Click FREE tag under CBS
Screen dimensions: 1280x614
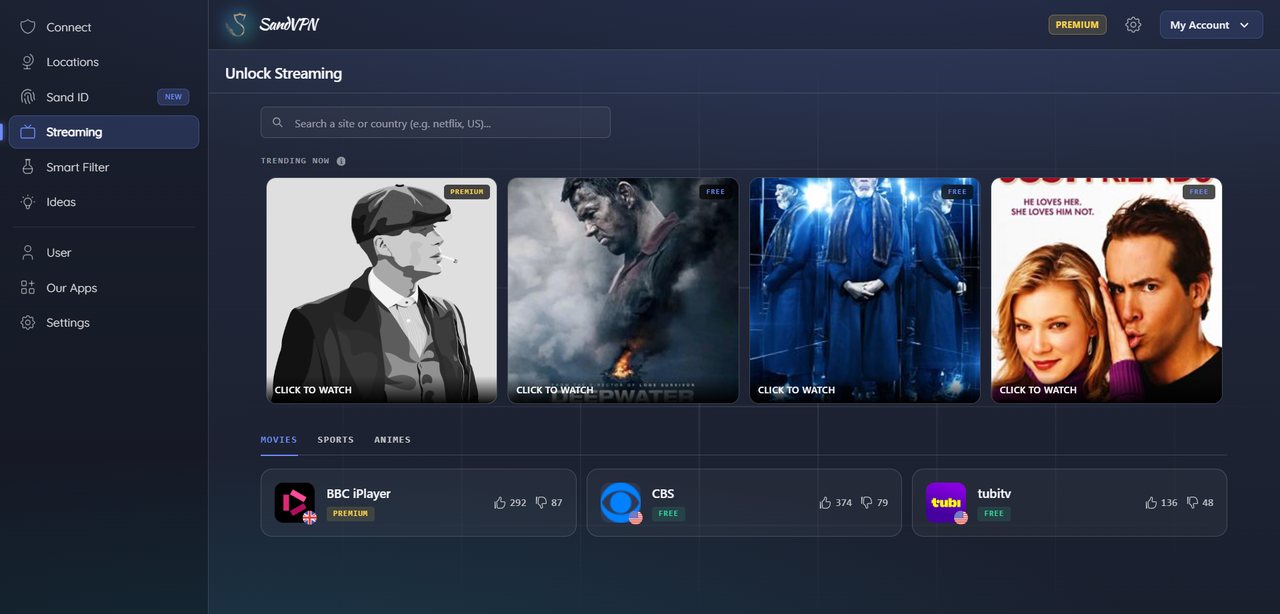click(x=668, y=514)
